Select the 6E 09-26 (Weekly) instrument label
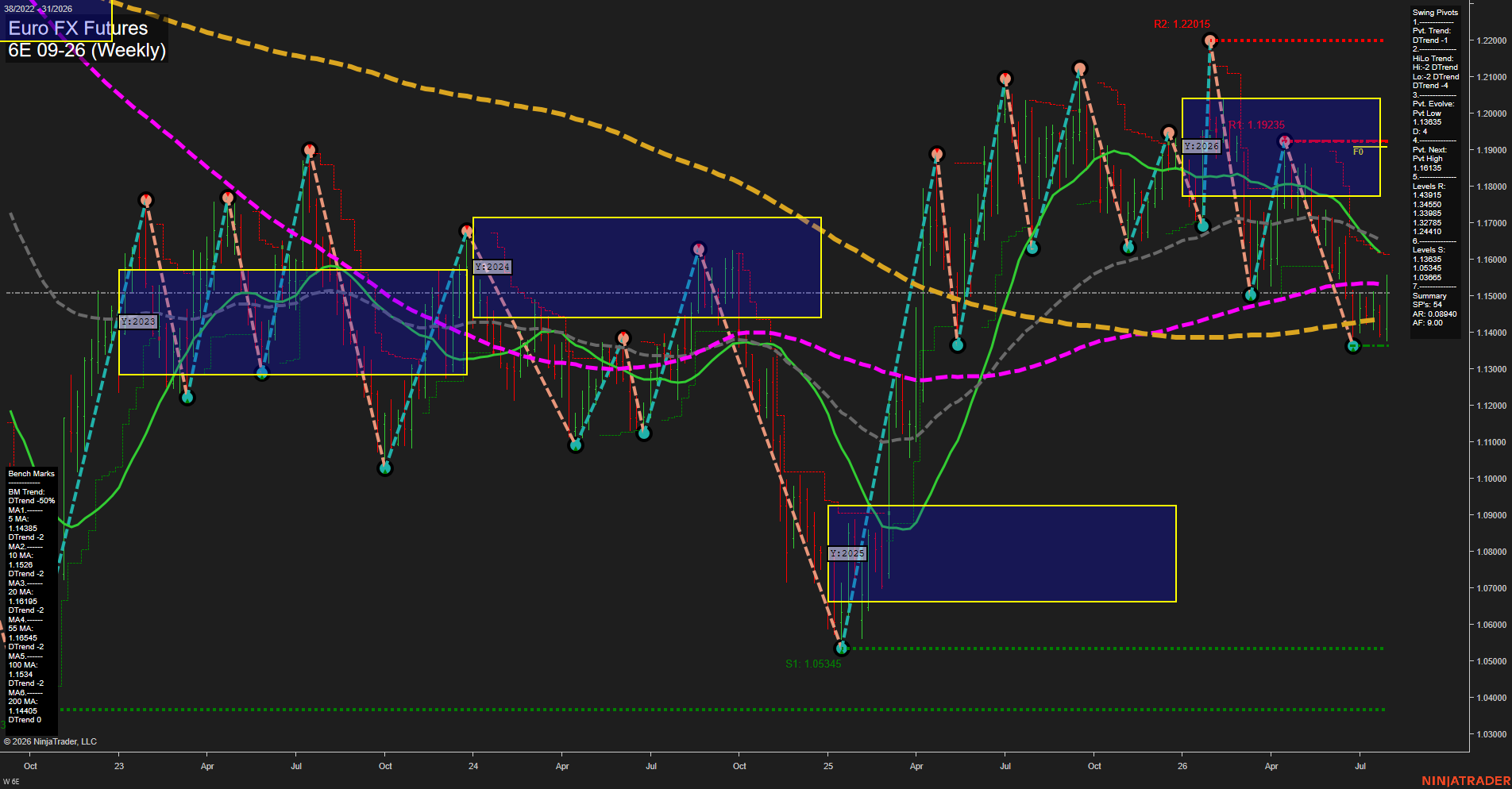Viewport: 1512px width, 789px height. pos(87,50)
